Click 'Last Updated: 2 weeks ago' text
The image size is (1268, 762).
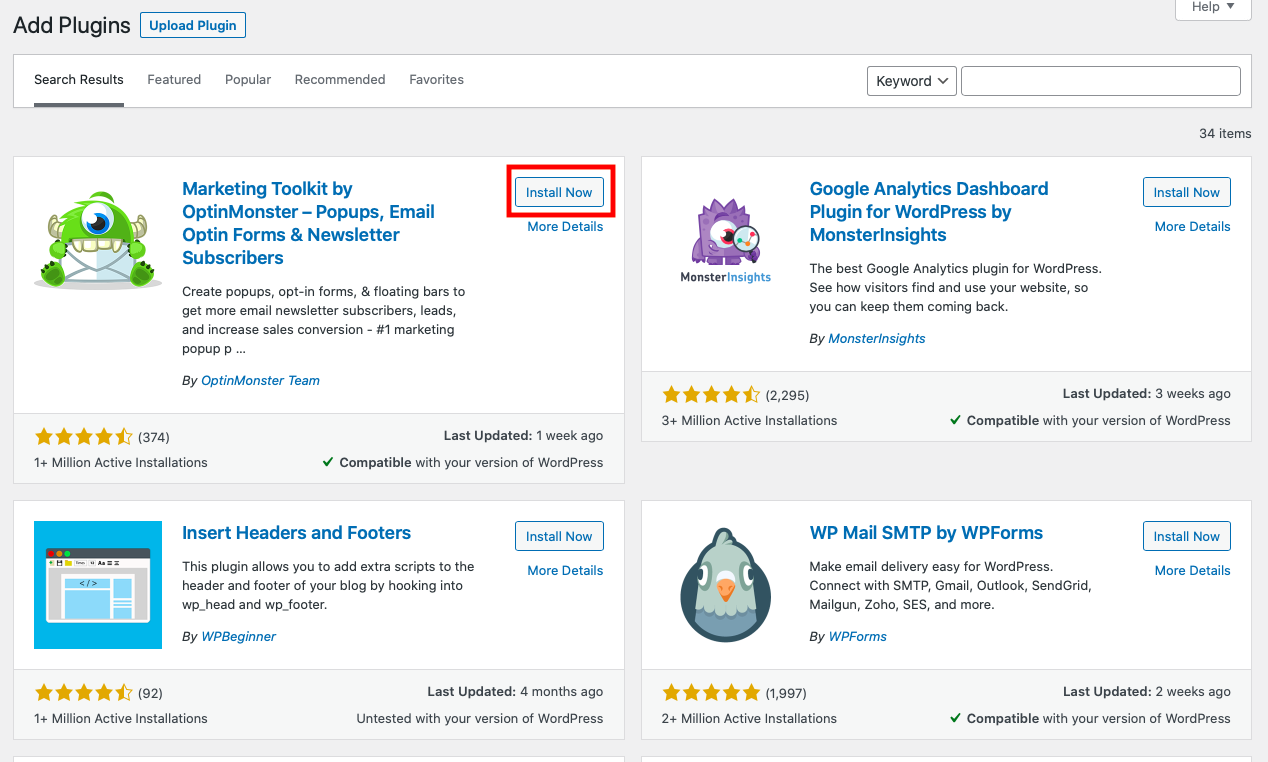click(1147, 692)
